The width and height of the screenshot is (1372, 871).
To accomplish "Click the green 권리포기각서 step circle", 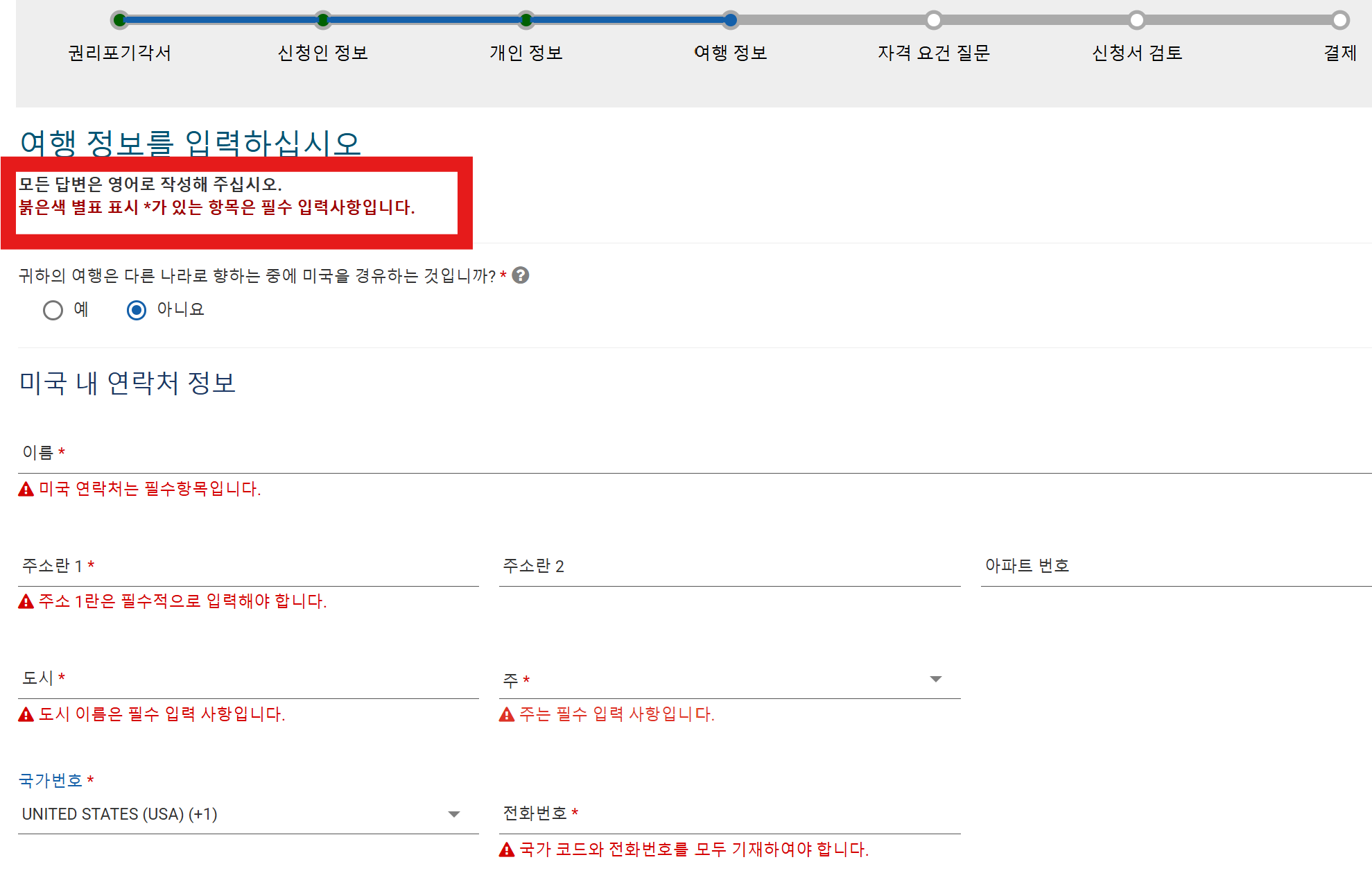I will click(119, 20).
